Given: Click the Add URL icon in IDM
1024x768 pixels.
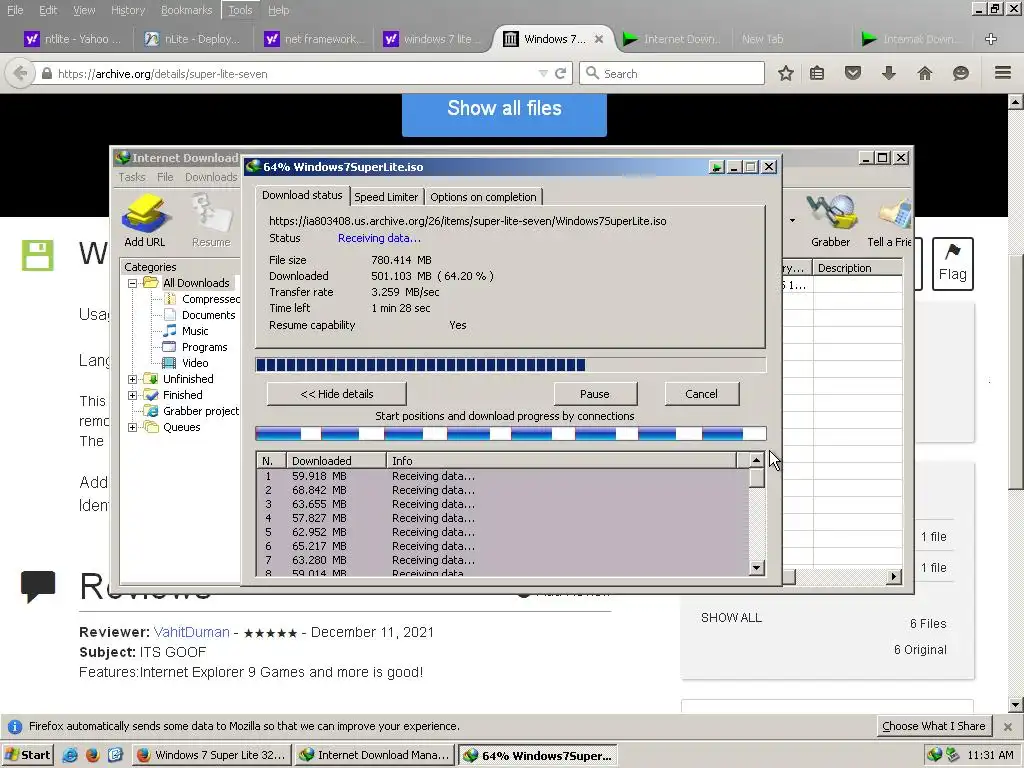Looking at the screenshot, I should click(146, 212).
